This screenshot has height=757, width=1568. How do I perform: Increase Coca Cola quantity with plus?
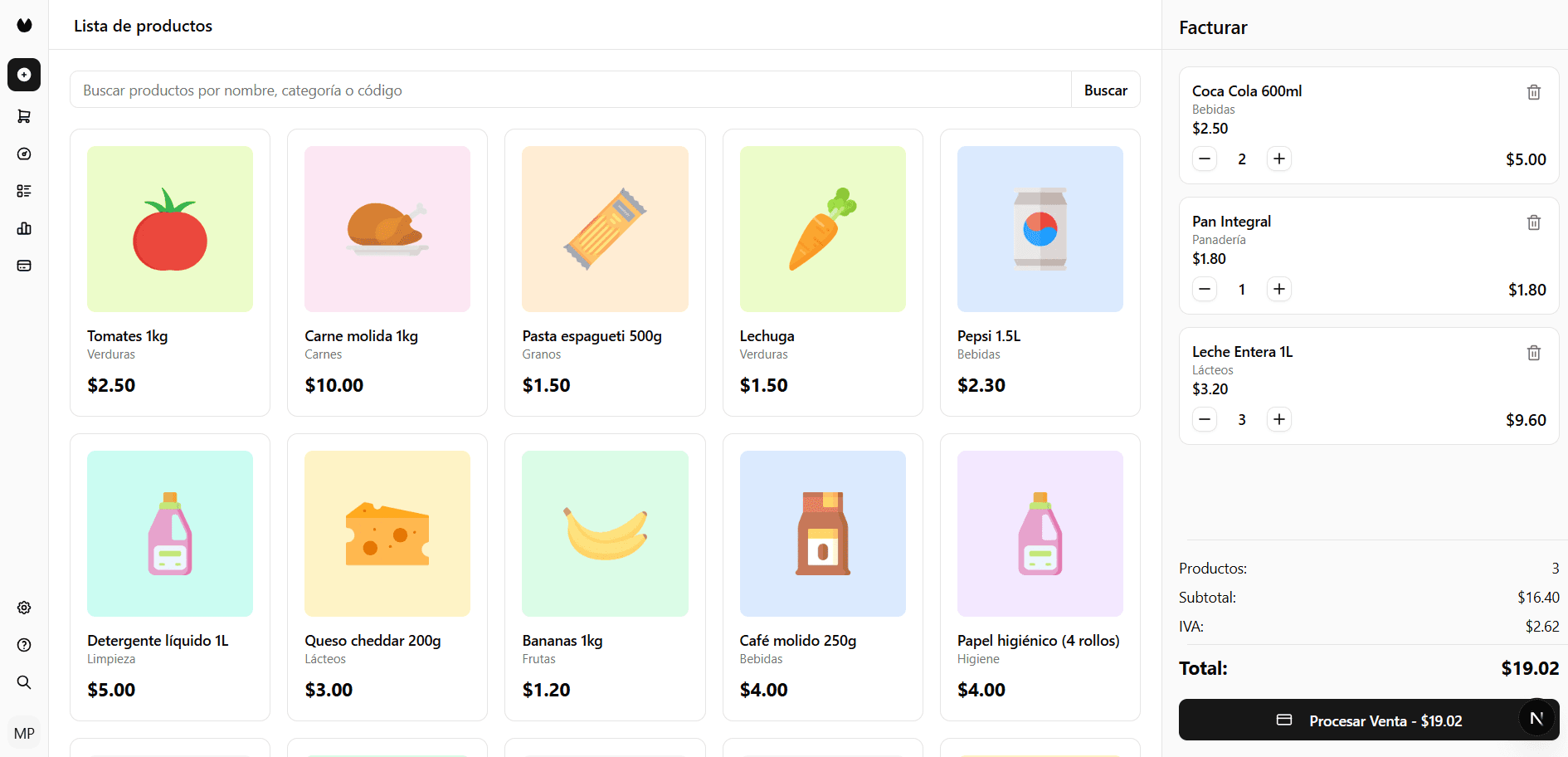1279,159
